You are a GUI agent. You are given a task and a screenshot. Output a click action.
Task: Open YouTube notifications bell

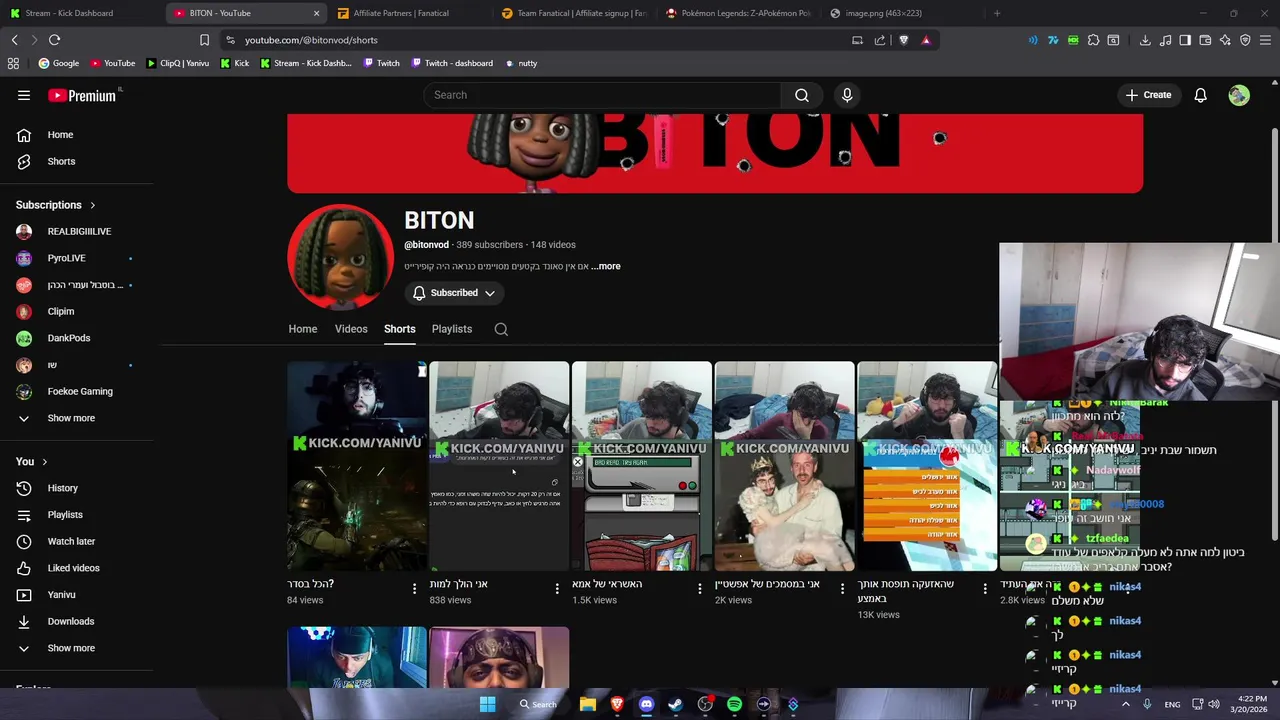1201,95
